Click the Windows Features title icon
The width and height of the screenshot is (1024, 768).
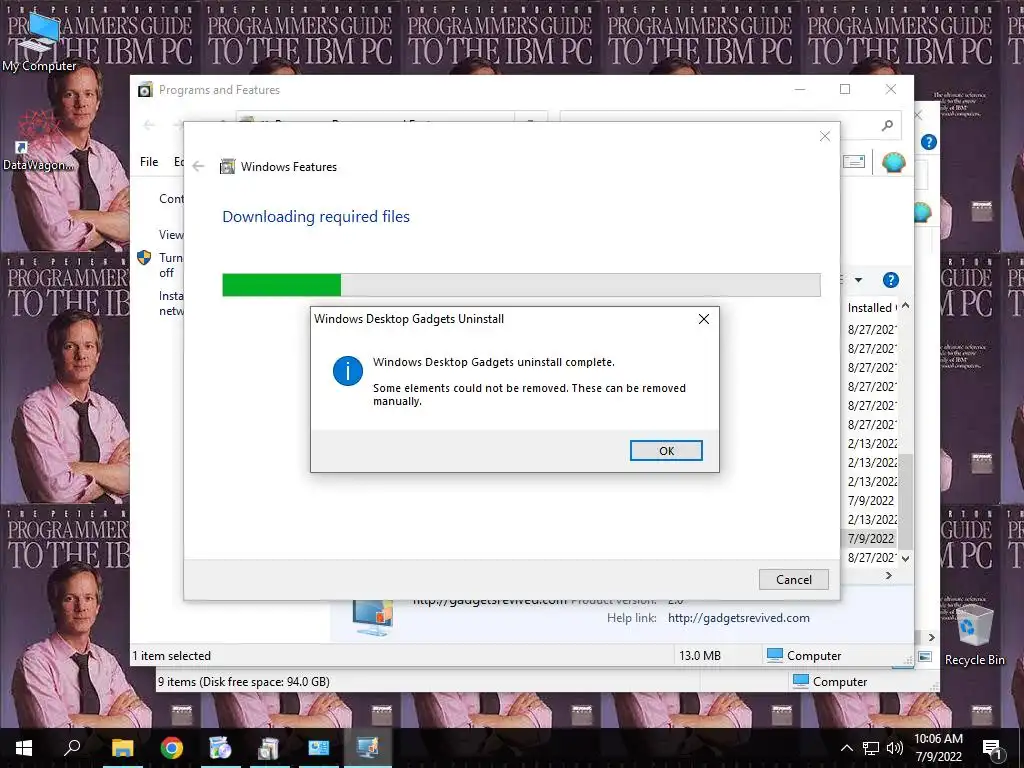point(227,167)
